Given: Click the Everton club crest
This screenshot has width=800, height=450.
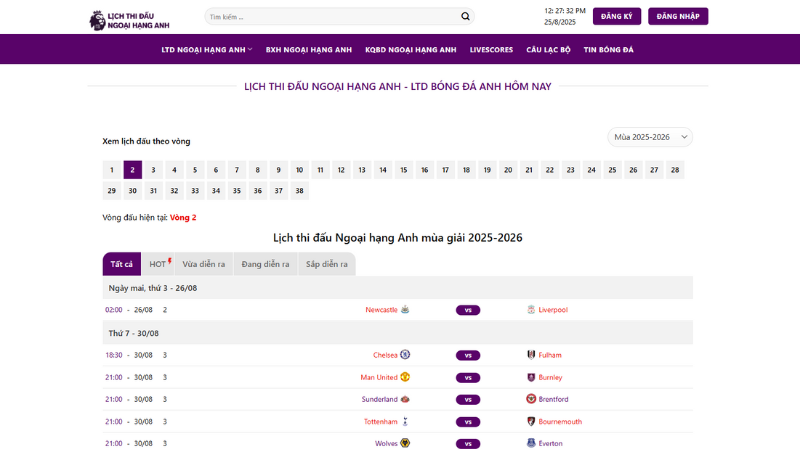Looking at the screenshot, I should click(531, 443).
